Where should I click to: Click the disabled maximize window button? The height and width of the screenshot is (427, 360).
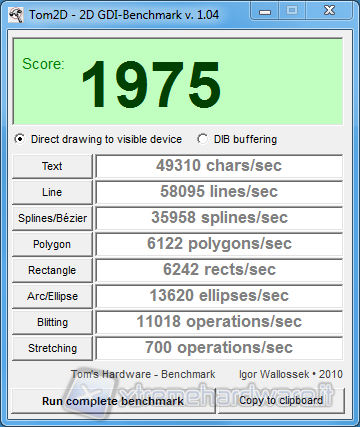pyautogui.click(x=292, y=11)
